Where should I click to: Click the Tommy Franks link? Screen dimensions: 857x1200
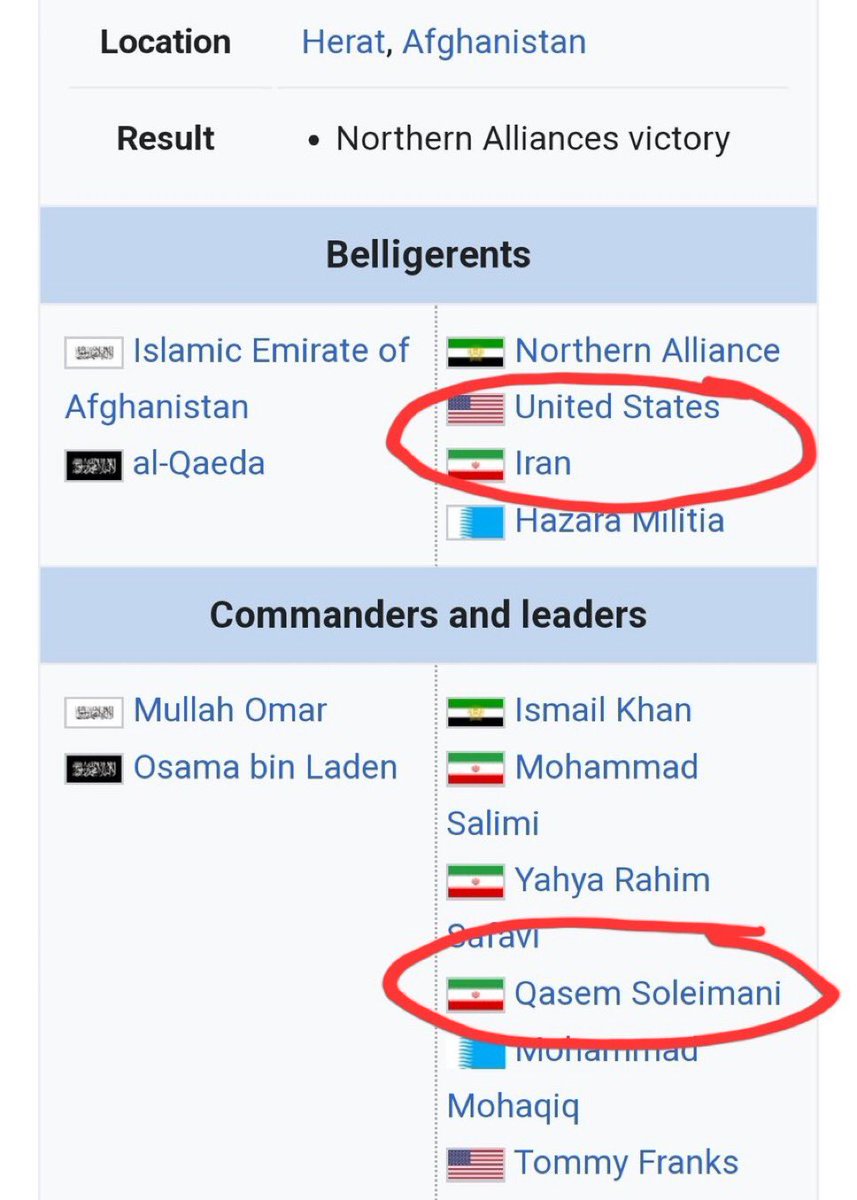coord(626,1163)
